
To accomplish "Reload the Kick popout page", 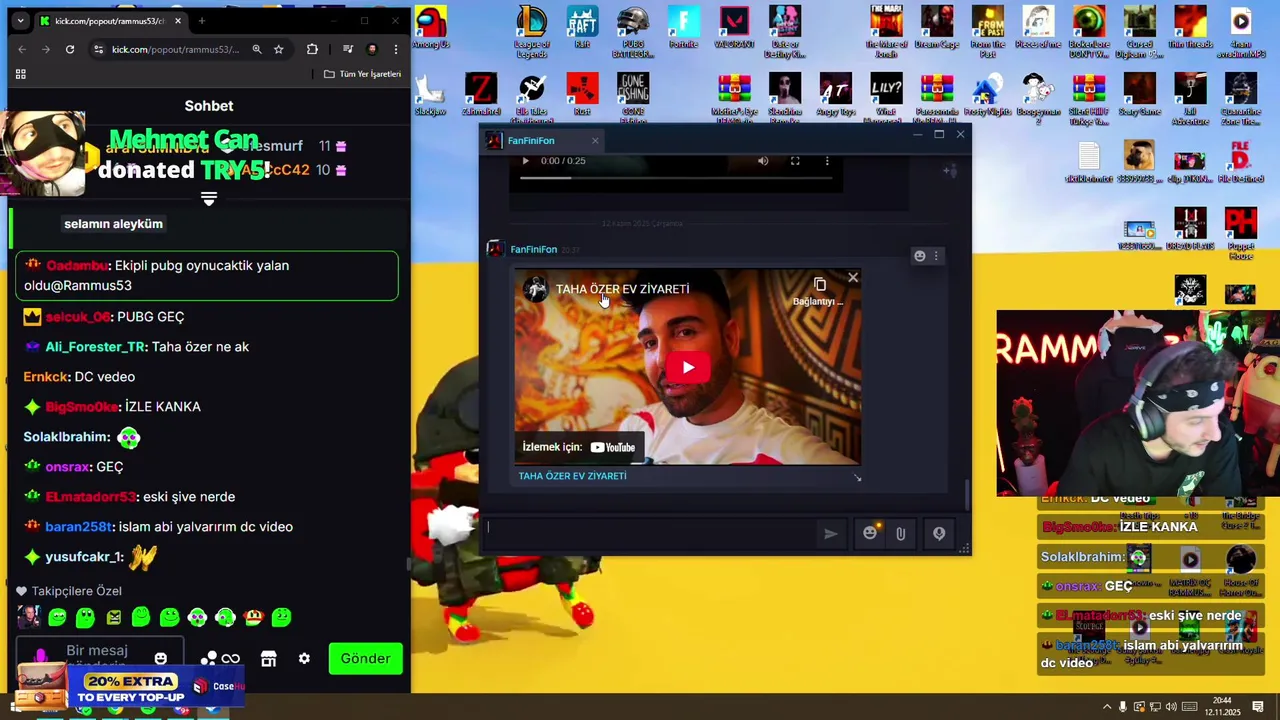I will (x=70, y=49).
